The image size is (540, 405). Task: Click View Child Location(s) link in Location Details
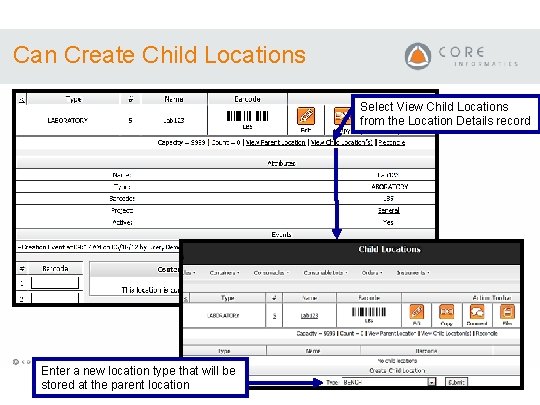342,142
